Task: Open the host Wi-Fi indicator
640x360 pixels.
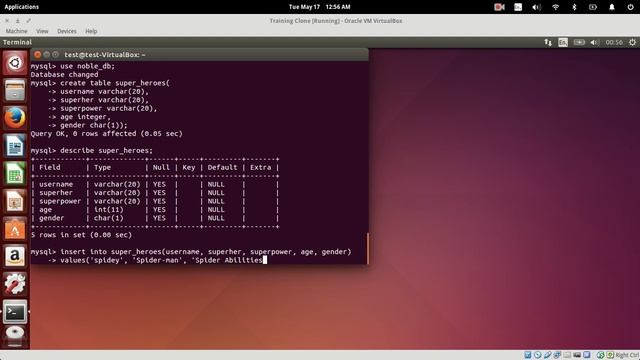Action: (x=555, y=7)
